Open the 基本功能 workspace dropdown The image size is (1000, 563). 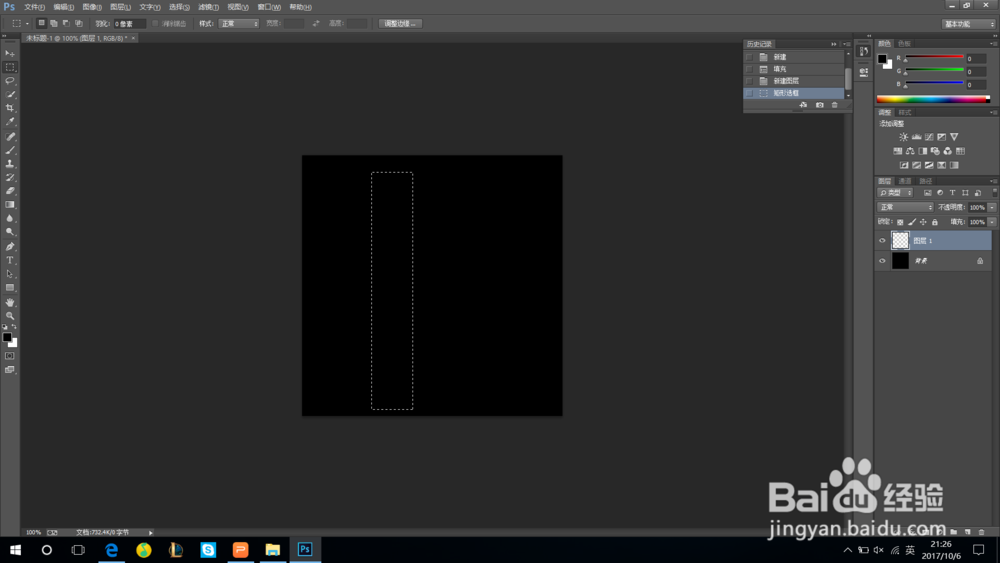pyautogui.click(x=969, y=24)
